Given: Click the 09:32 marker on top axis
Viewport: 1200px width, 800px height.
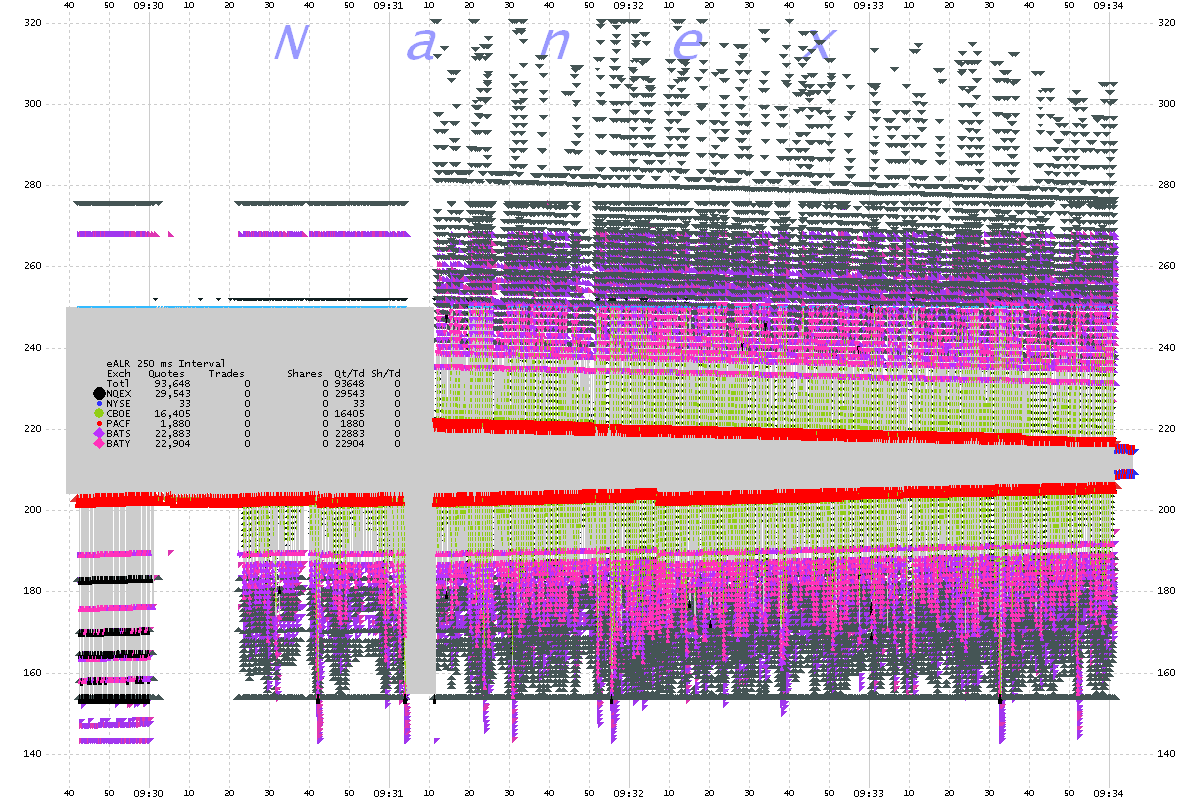Looking at the screenshot, I should (x=628, y=6).
